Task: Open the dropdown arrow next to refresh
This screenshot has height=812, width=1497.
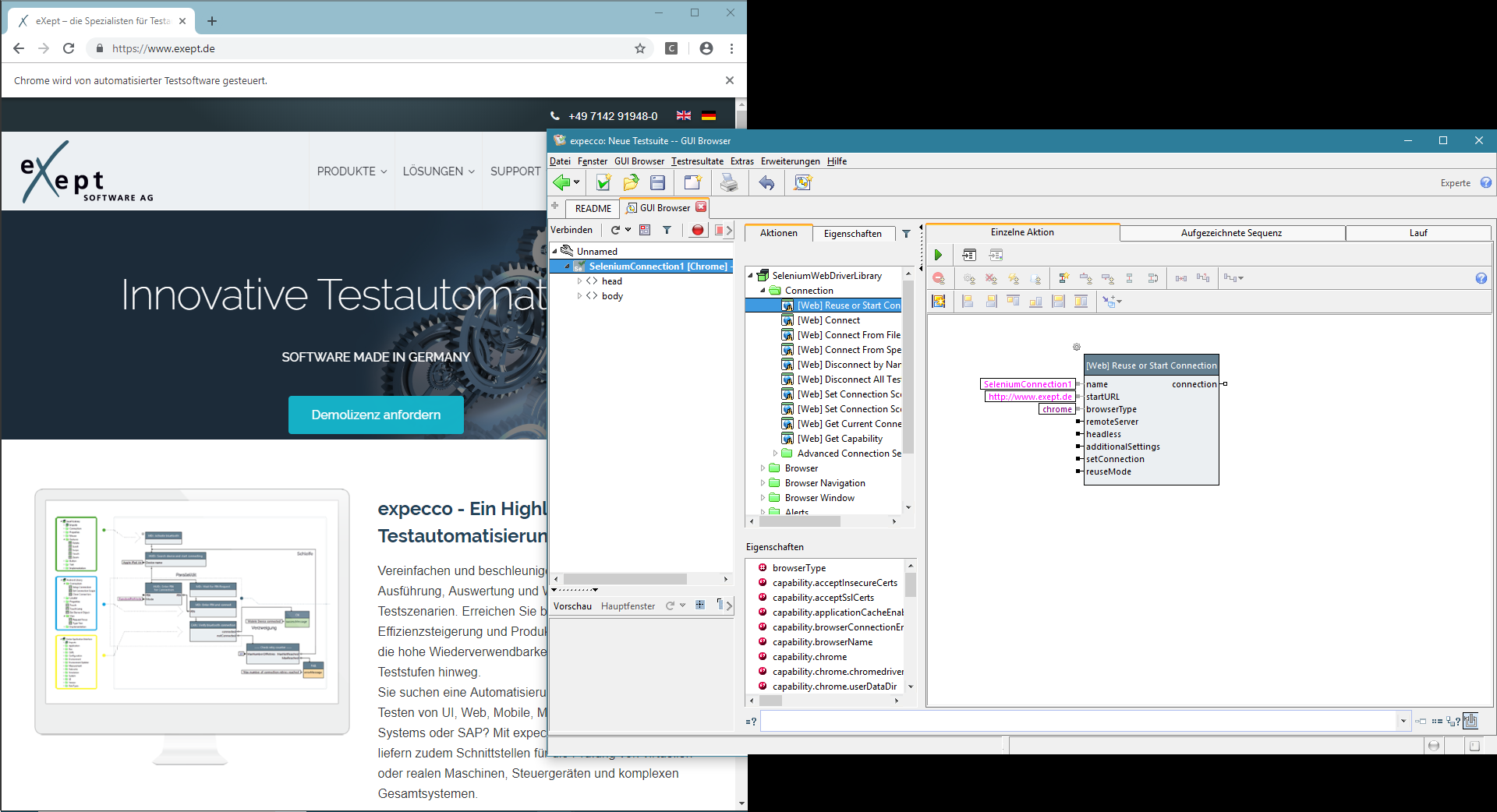Action: [628, 230]
